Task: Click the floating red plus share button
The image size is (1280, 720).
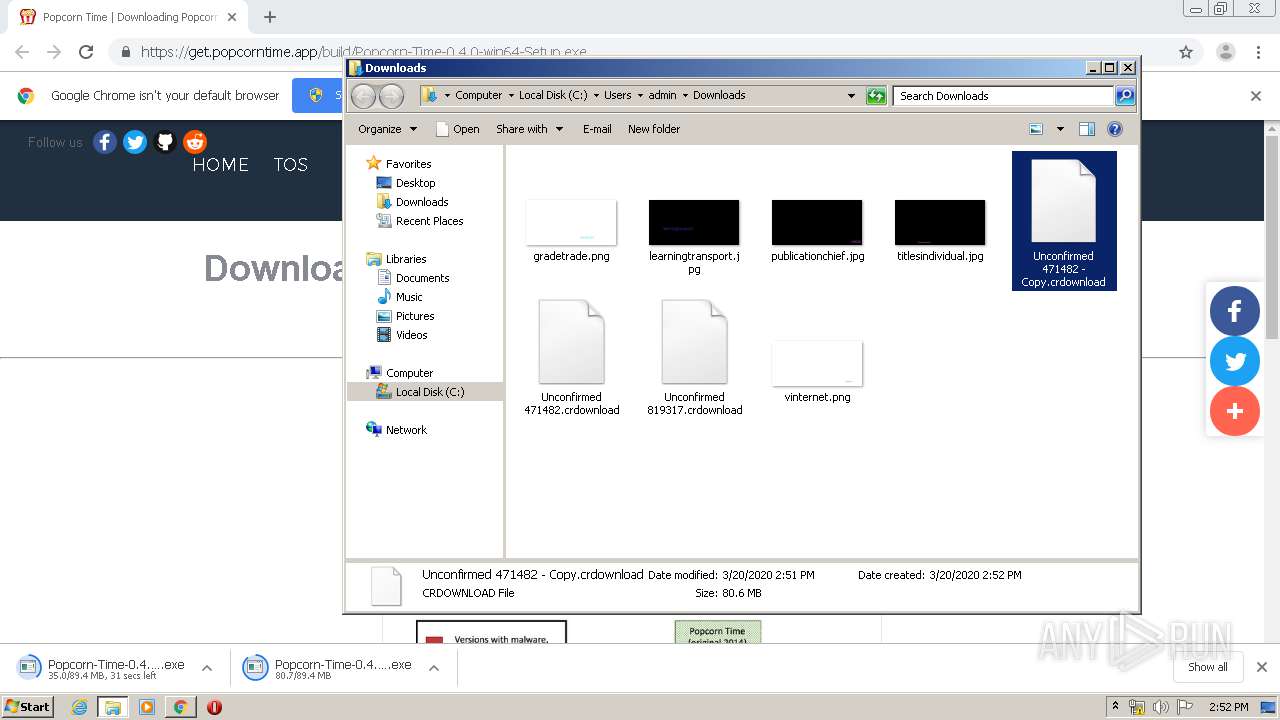Action: (x=1235, y=411)
